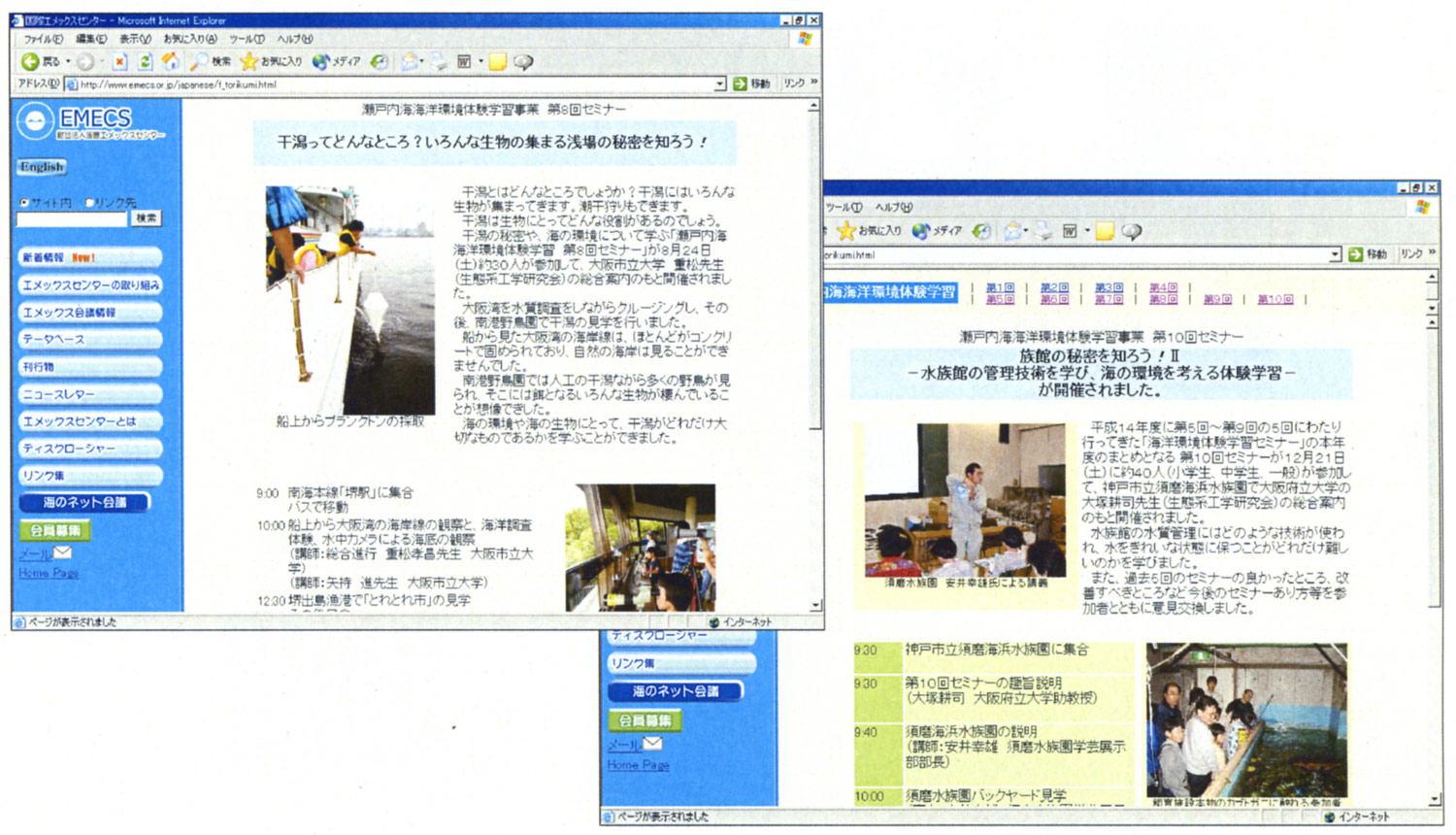Select the サイト内 radio button
Screen dimensions: 1456x835
[24, 203]
